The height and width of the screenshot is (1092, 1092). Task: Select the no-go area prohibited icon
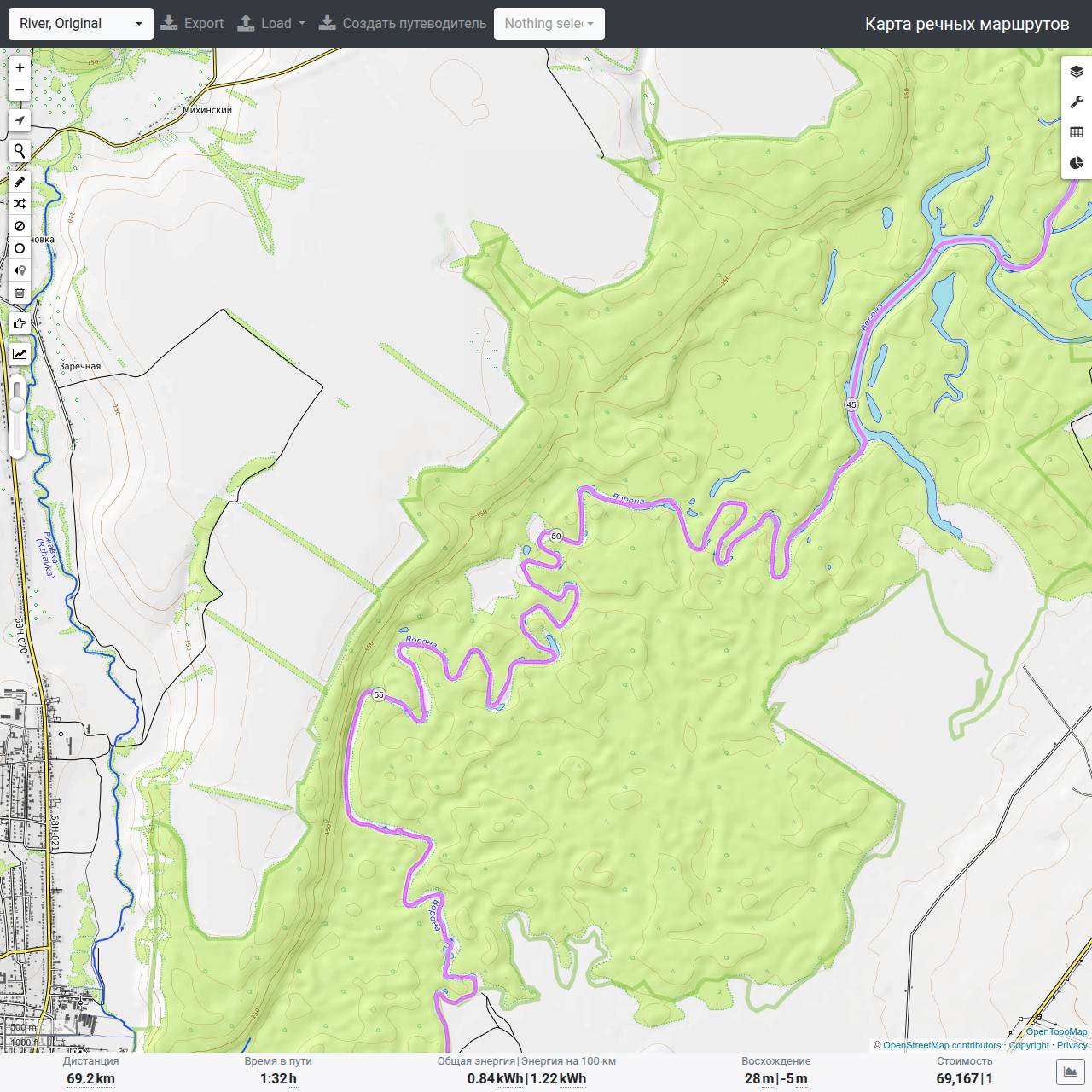point(20,226)
